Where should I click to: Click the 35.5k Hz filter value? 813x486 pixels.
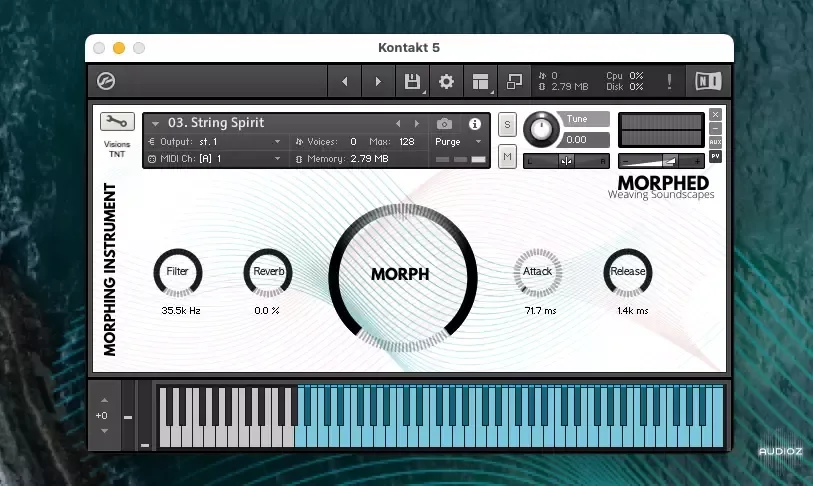coord(180,311)
